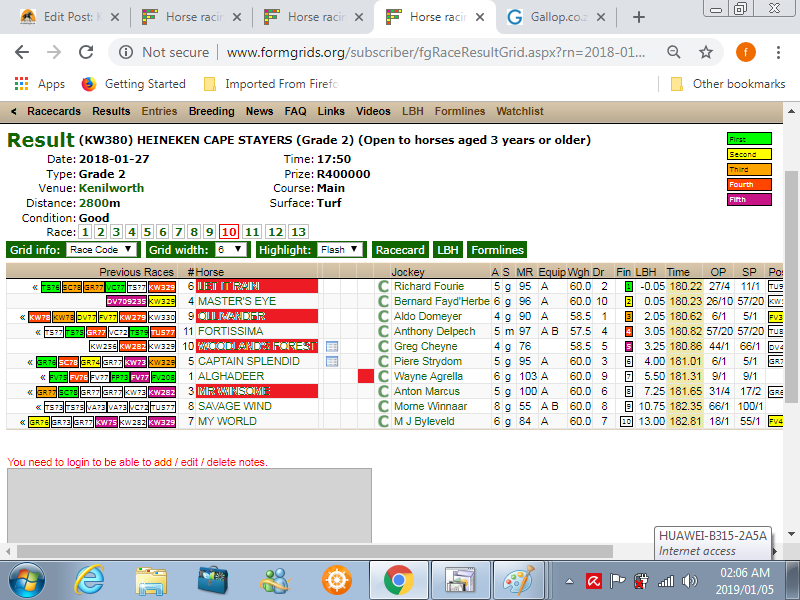800x600 pixels.
Task: Click the Racecard button
Action: tap(400, 250)
